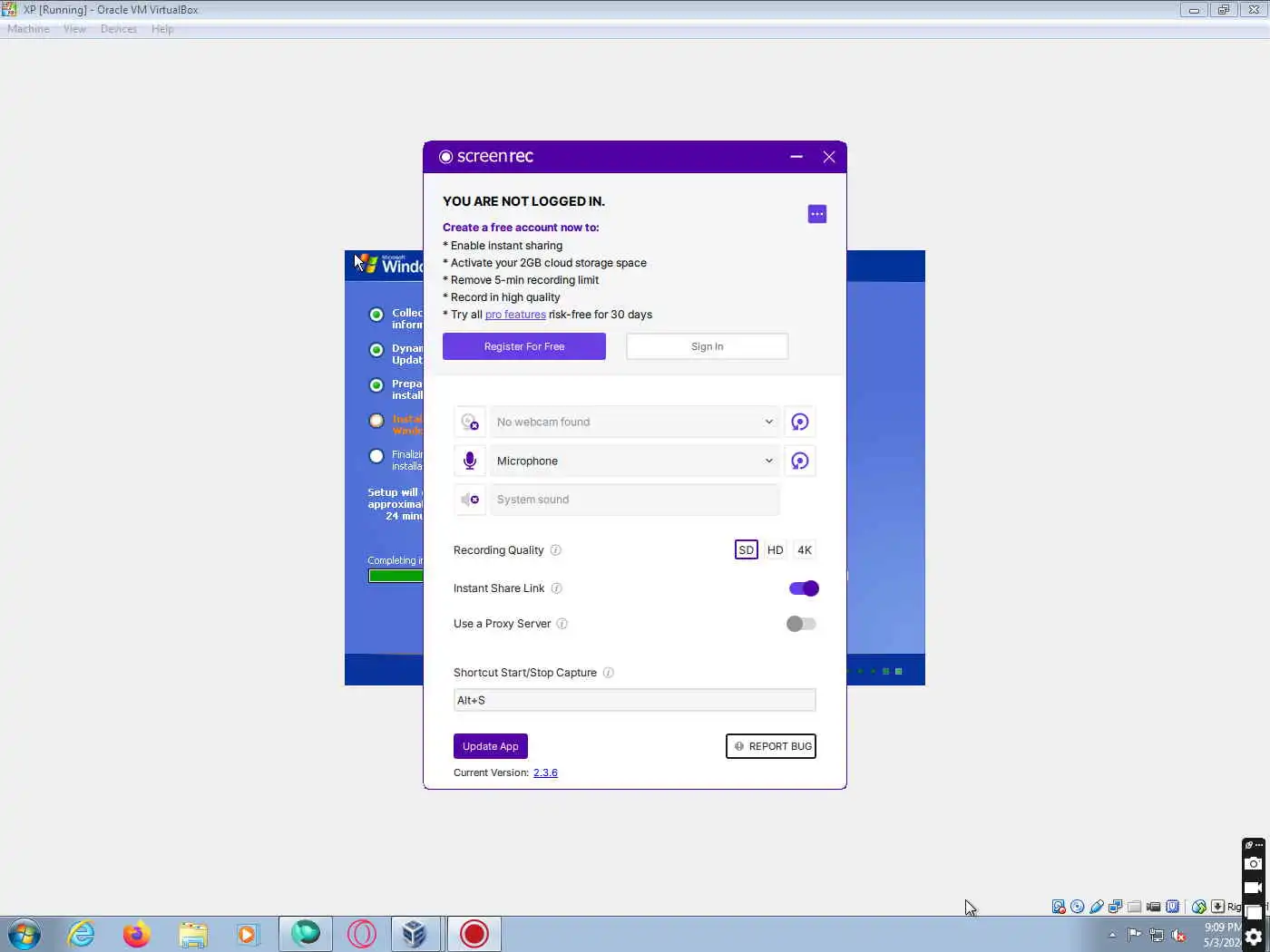Click the Update App button
The height and width of the screenshot is (952, 1270).
tap(491, 746)
